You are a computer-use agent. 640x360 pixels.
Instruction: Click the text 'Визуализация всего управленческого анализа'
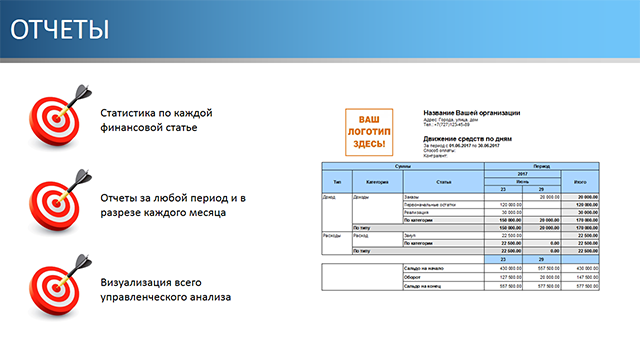pyautogui.click(x=165, y=290)
